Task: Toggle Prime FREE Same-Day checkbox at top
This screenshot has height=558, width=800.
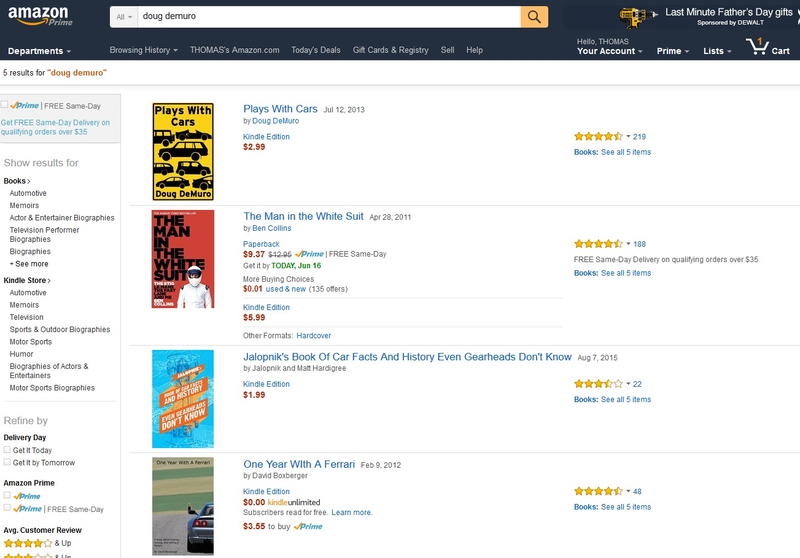Action: pyautogui.click(x=5, y=105)
